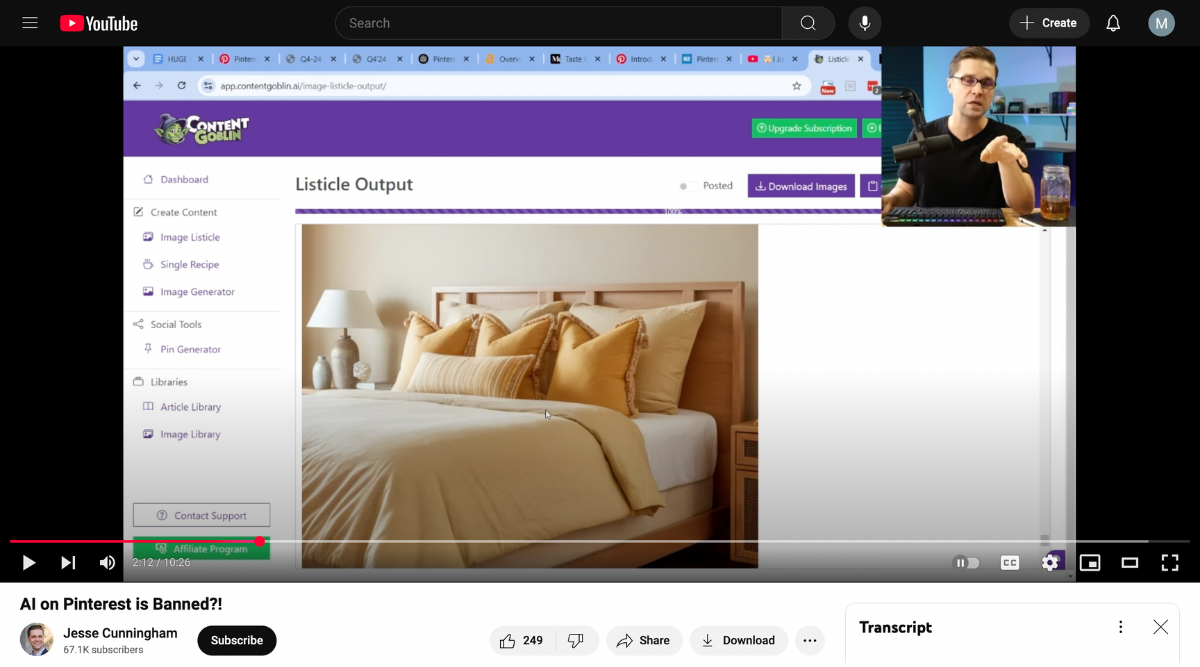Image resolution: width=1200 pixels, height=667 pixels.
Task: Share the video
Action: 644,640
